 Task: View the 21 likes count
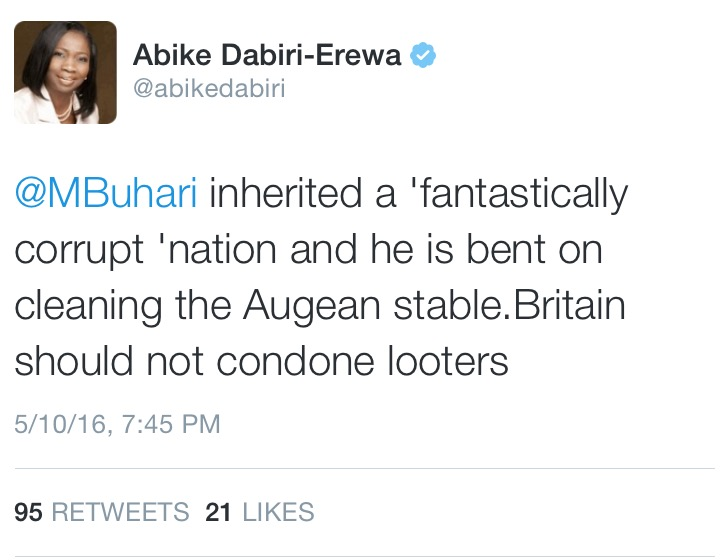(218, 512)
